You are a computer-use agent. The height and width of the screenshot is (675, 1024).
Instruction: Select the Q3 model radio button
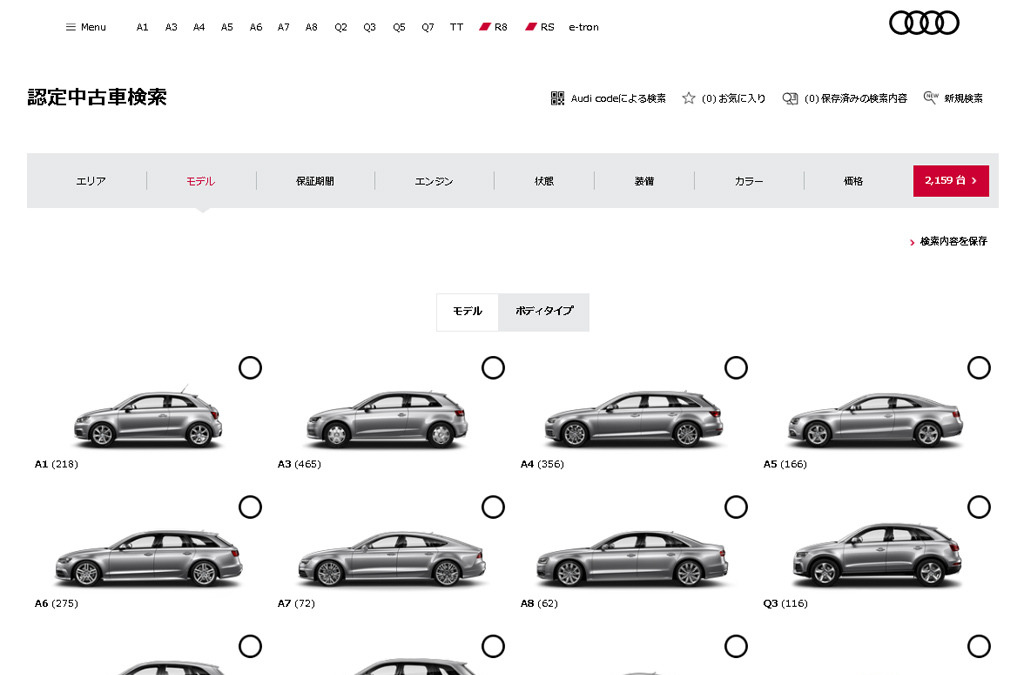click(x=979, y=507)
